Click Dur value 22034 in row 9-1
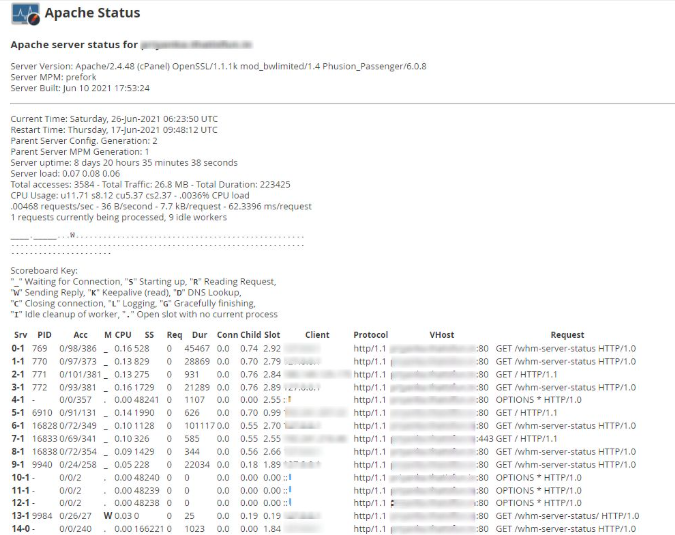Image resolution: width=675 pixels, height=535 pixels. pos(197,465)
